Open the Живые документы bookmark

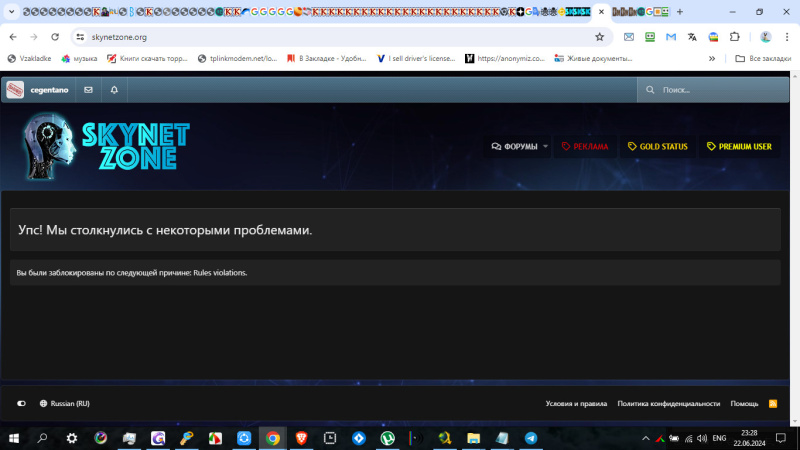coord(593,59)
